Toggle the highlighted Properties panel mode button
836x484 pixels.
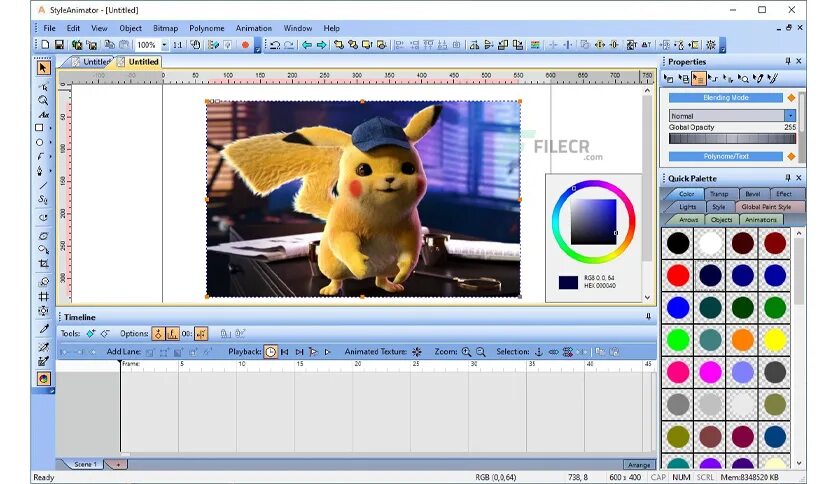698,79
